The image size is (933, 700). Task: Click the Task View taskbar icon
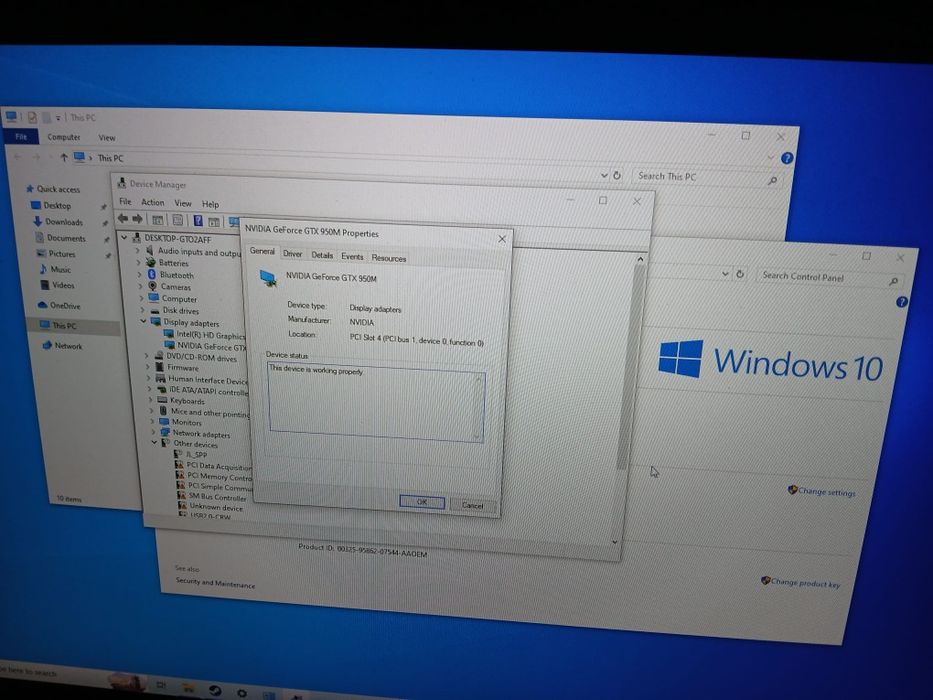click(x=161, y=685)
